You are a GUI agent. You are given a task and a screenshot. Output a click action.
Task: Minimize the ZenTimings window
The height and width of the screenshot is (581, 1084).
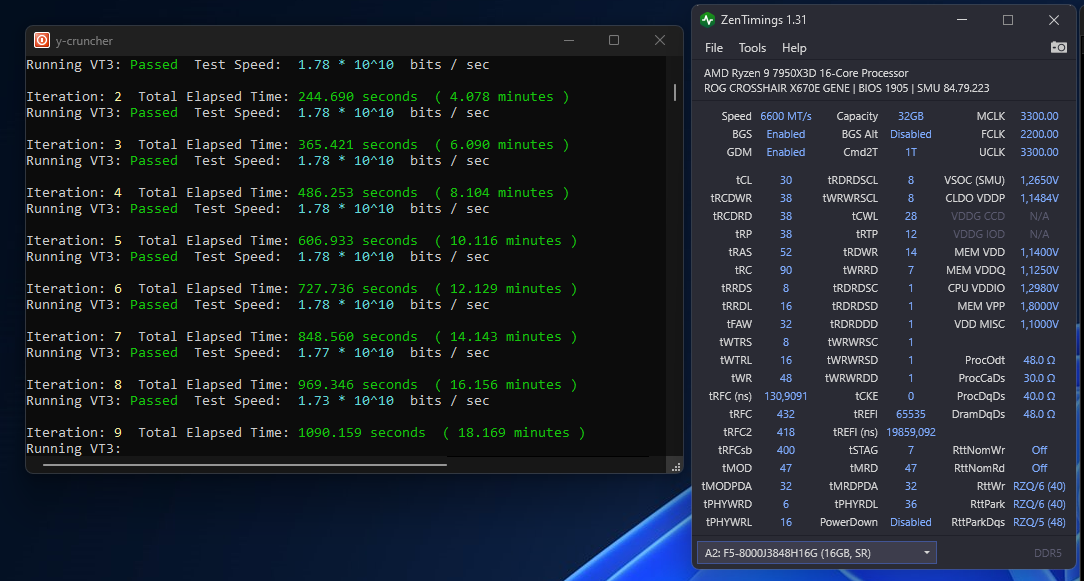pyautogui.click(x=962, y=20)
